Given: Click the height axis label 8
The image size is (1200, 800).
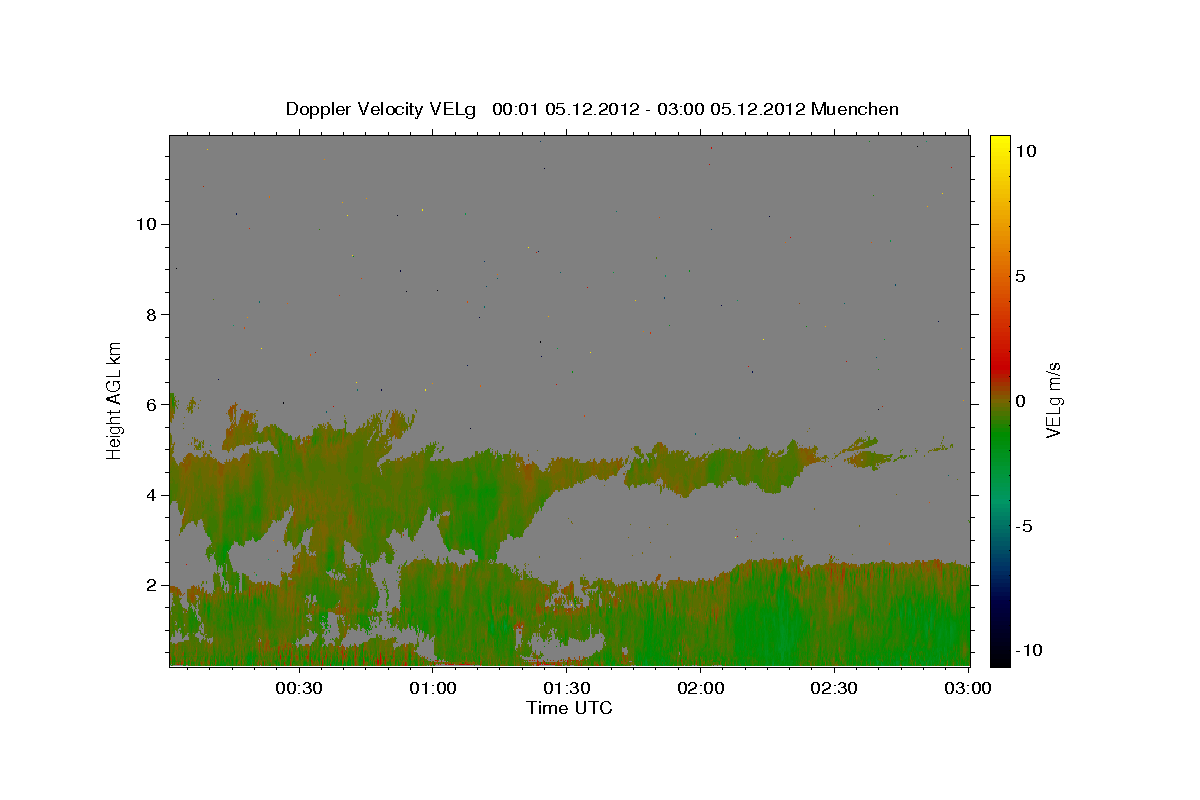Looking at the screenshot, I should 150,314.
